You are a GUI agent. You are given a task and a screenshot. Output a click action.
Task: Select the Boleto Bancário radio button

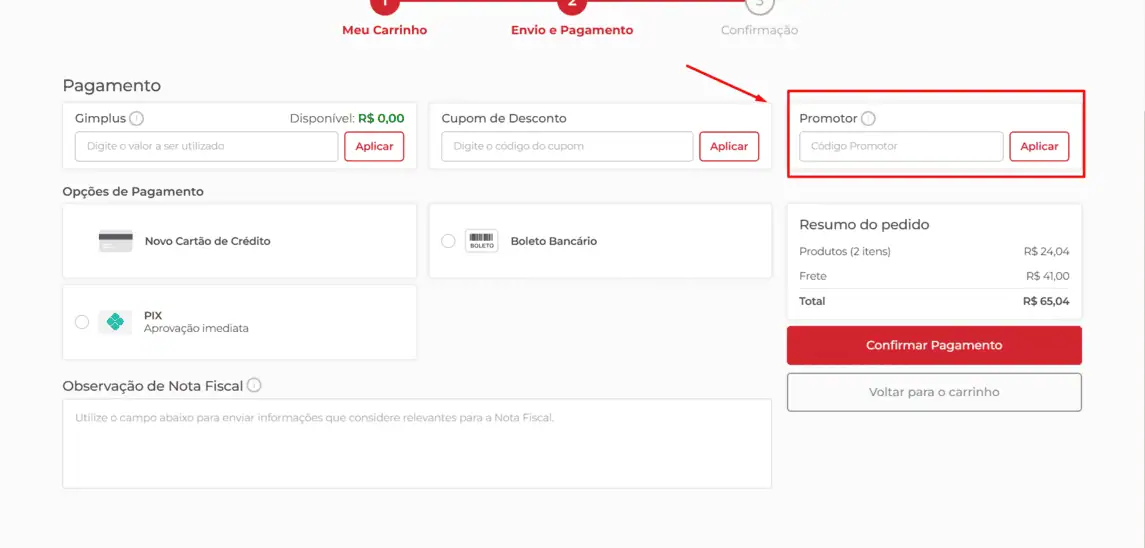point(448,241)
